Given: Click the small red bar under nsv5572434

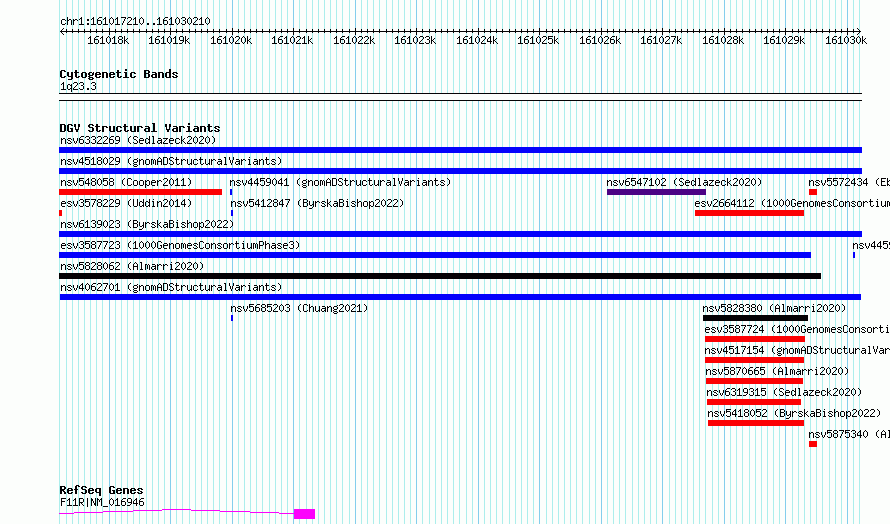Looking at the screenshot, I should [x=813, y=192].
